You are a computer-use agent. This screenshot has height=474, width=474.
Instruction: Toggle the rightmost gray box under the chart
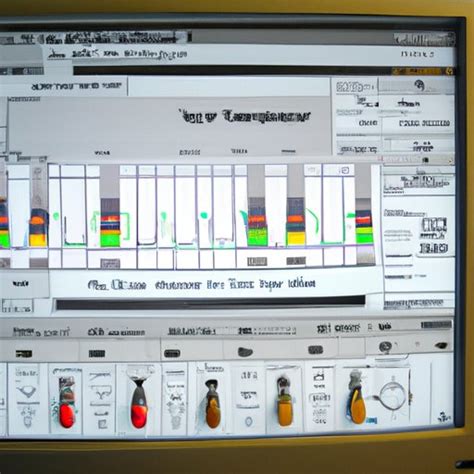(x=295, y=261)
